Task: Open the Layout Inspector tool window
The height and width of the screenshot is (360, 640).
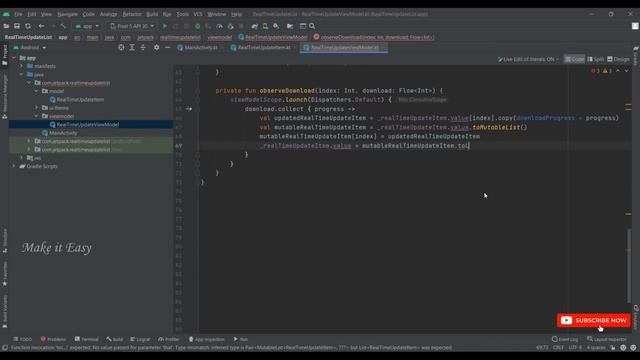Action: (x=608, y=339)
